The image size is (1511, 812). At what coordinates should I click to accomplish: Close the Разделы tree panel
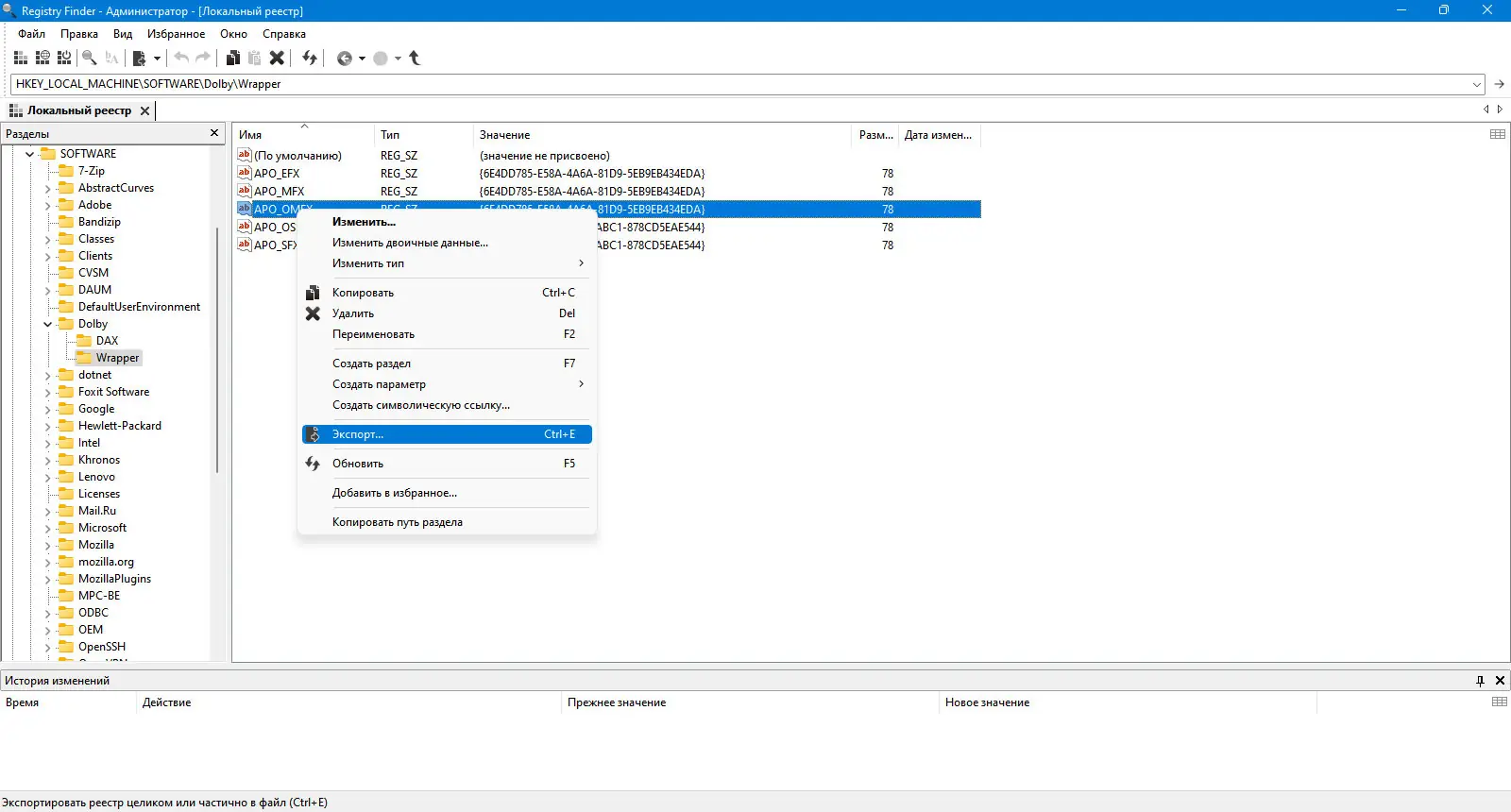tap(214, 133)
